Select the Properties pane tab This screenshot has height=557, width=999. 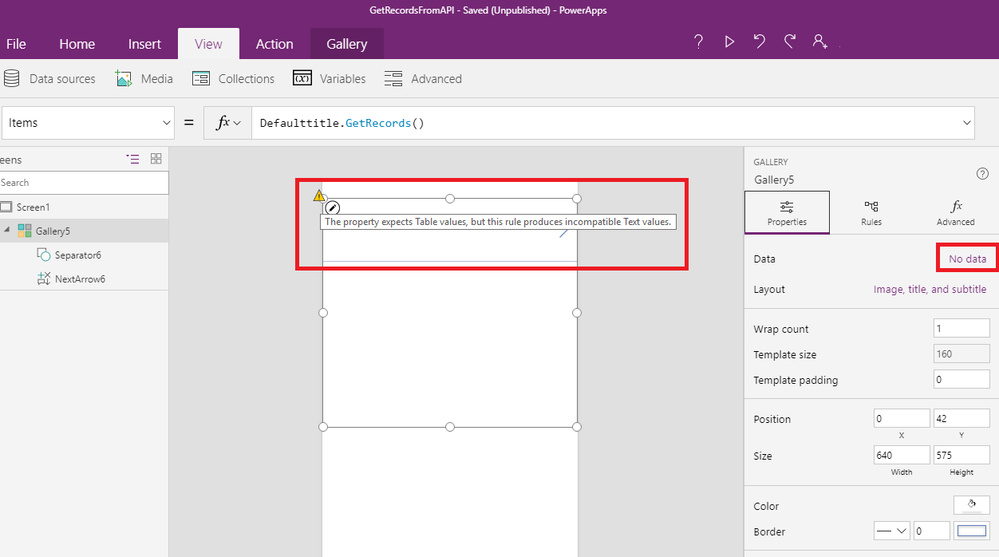click(787, 212)
